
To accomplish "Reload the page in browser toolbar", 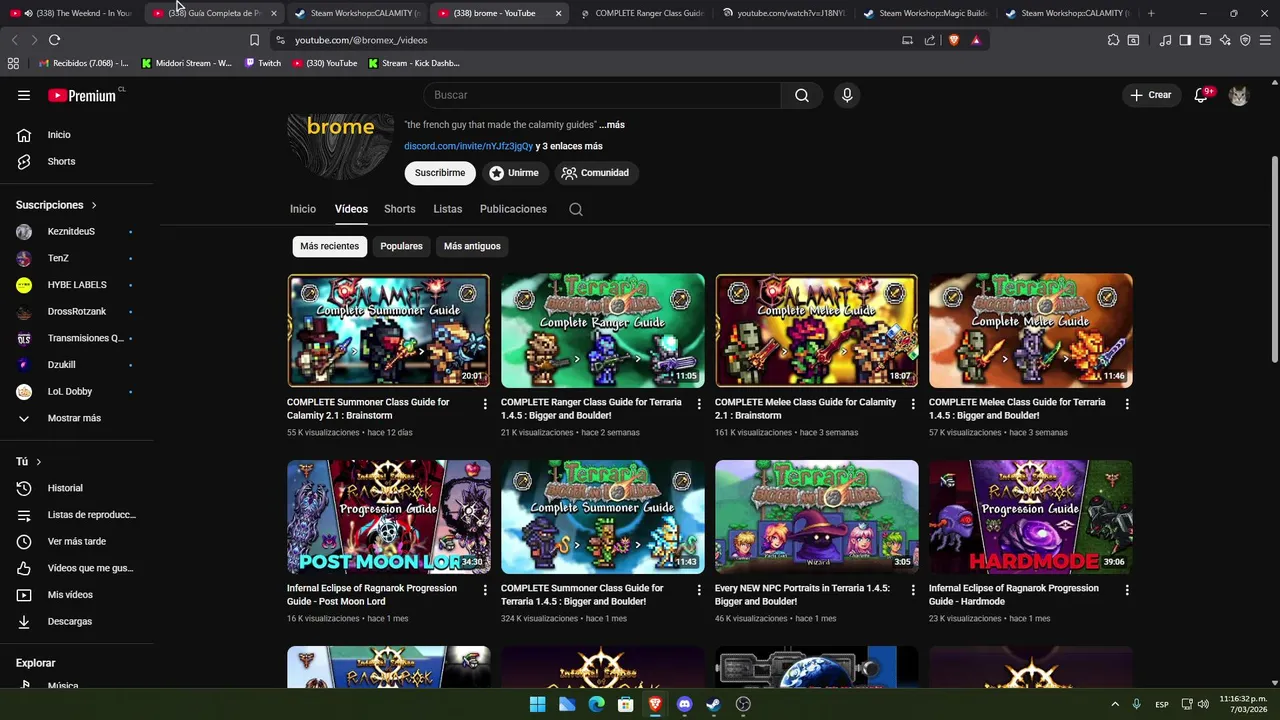I will [54, 40].
